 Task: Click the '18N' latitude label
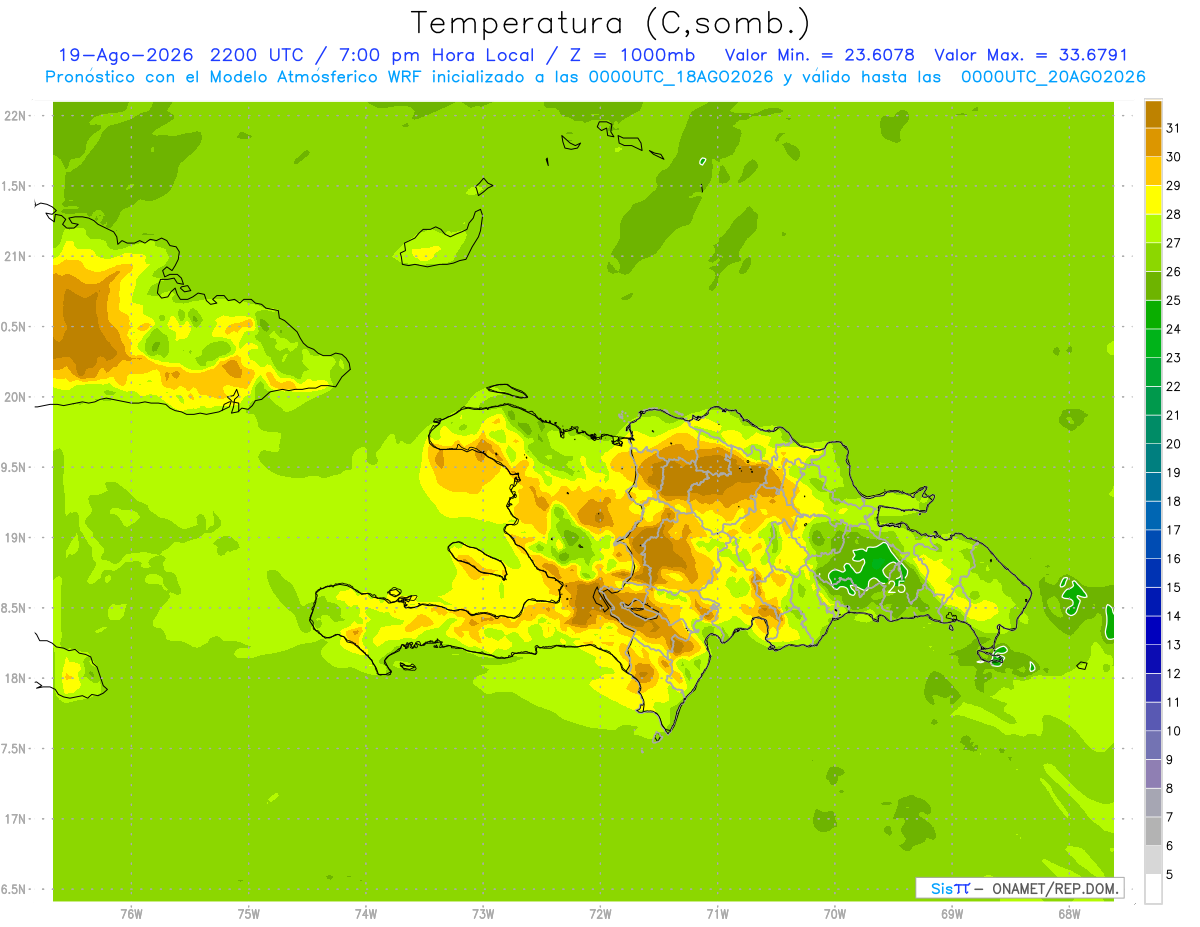16,679
